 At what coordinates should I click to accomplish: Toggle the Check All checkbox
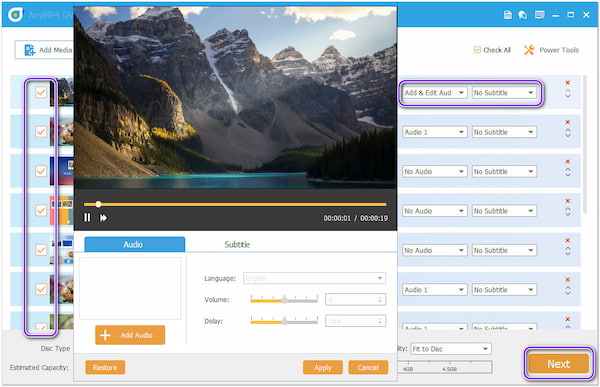(x=477, y=50)
